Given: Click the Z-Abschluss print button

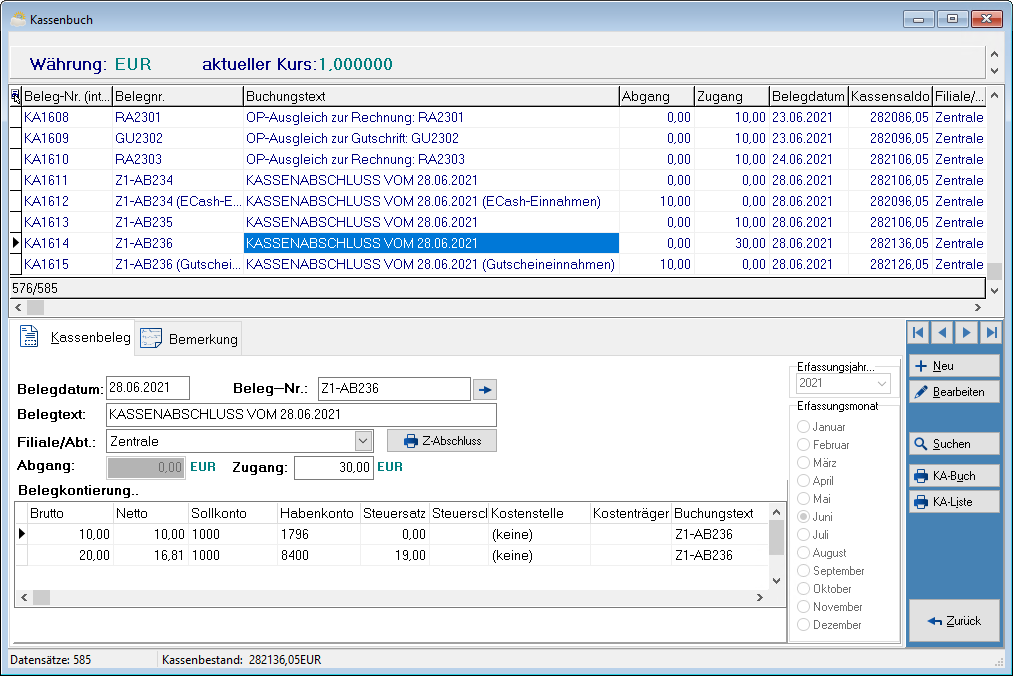Looking at the screenshot, I should (442, 441).
